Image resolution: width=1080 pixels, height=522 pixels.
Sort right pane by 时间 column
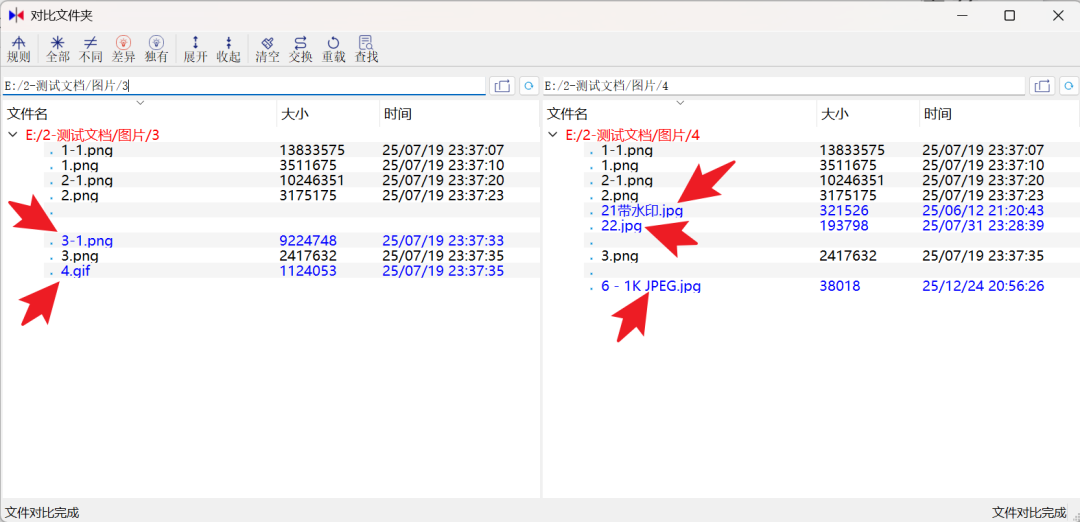coord(999,114)
